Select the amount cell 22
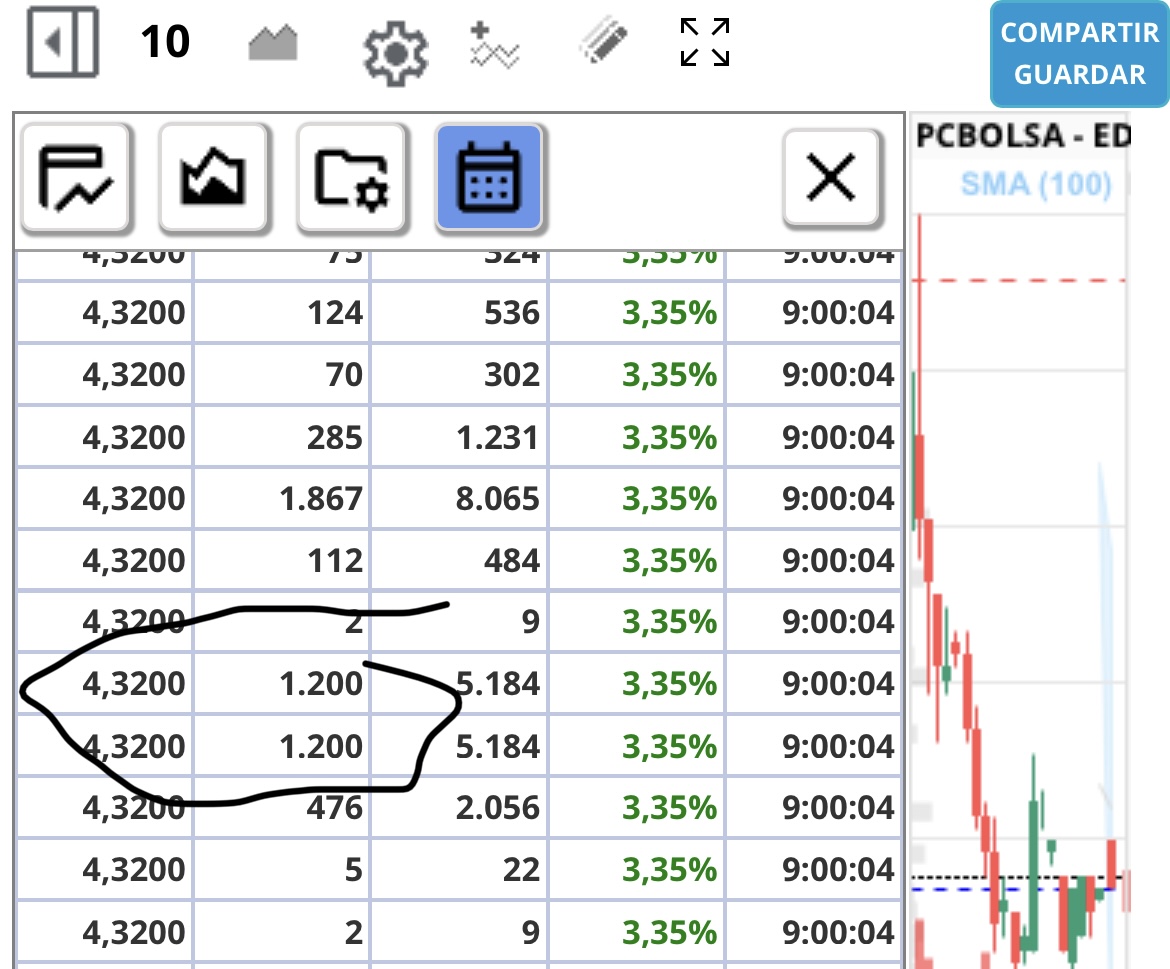Screen dimensions: 1170x969 460,869
